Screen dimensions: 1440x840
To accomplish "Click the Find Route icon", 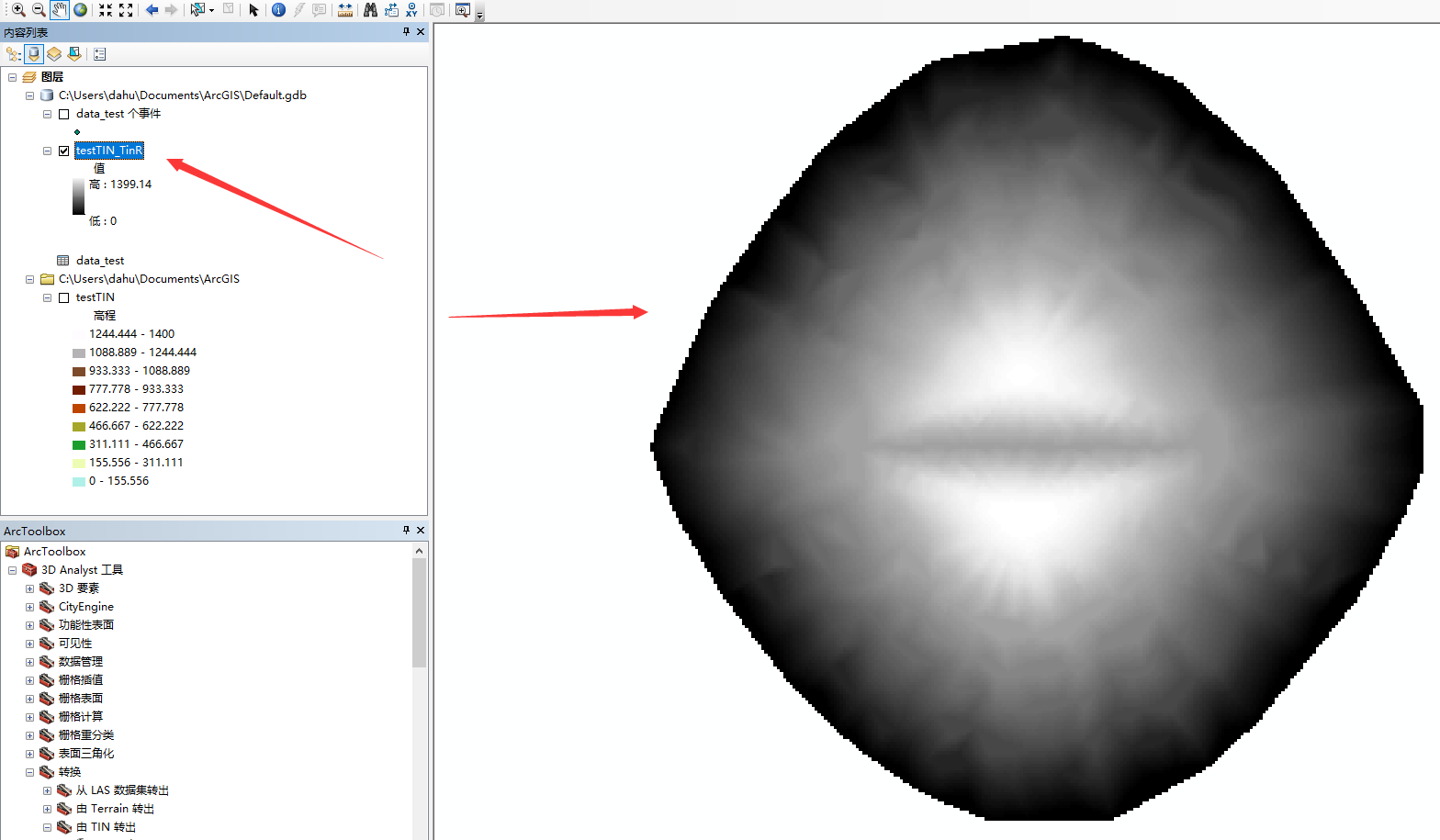I will pos(391,10).
